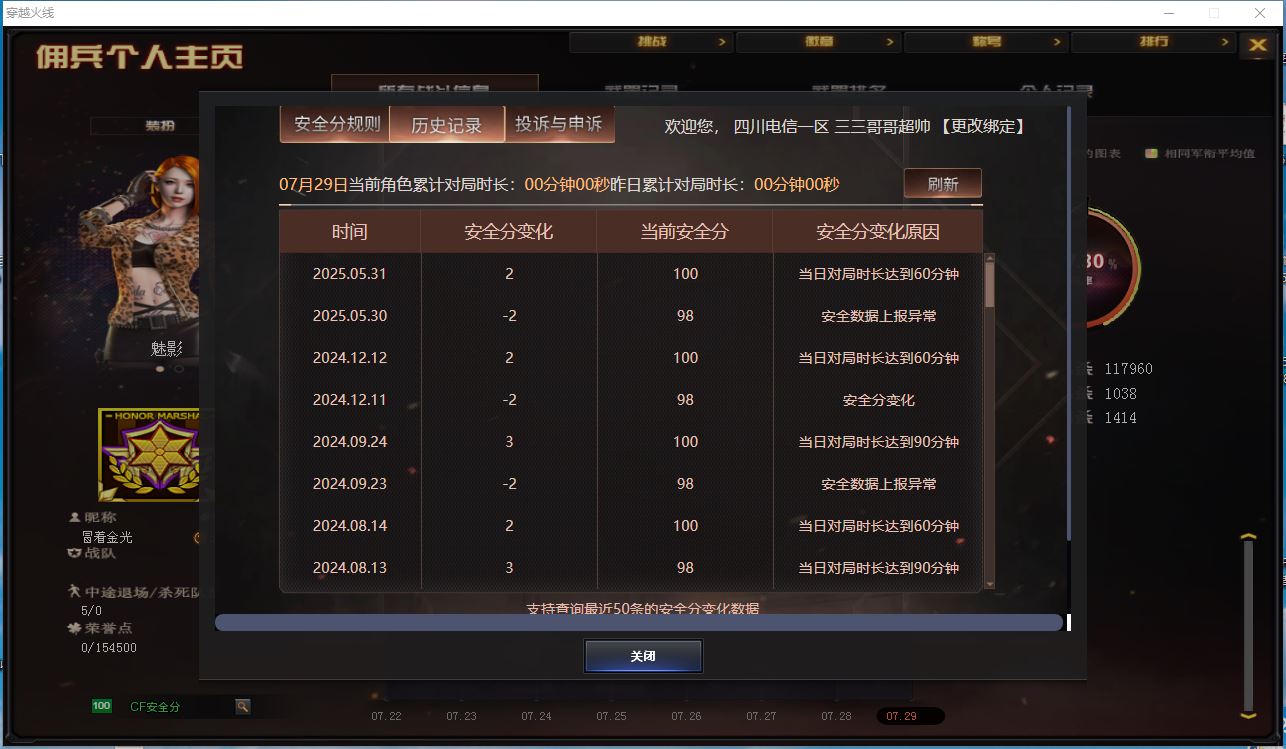Image resolution: width=1286 pixels, height=749 pixels.
Task: Select the 历史记录 tab
Action: coord(446,125)
